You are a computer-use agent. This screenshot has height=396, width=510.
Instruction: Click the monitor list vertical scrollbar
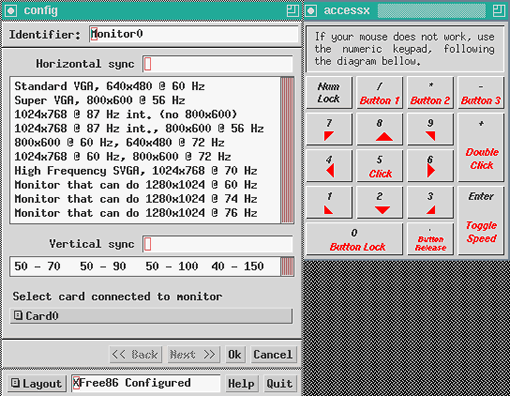287,150
